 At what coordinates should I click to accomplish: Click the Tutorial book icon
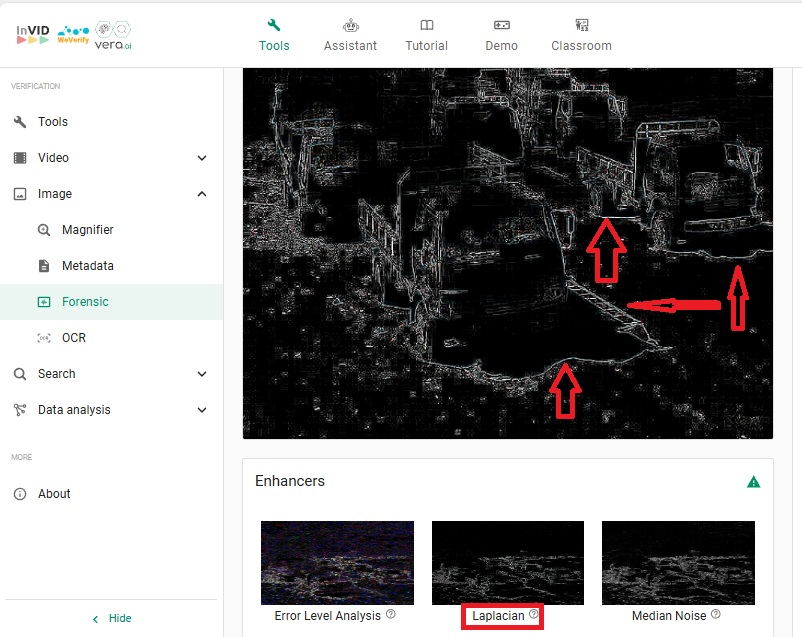[x=427, y=26]
